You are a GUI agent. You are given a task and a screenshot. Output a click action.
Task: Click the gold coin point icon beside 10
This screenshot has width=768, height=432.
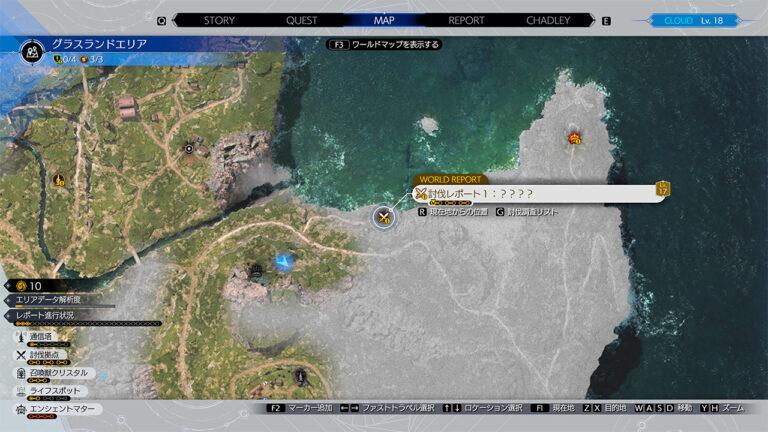click(x=21, y=286)
